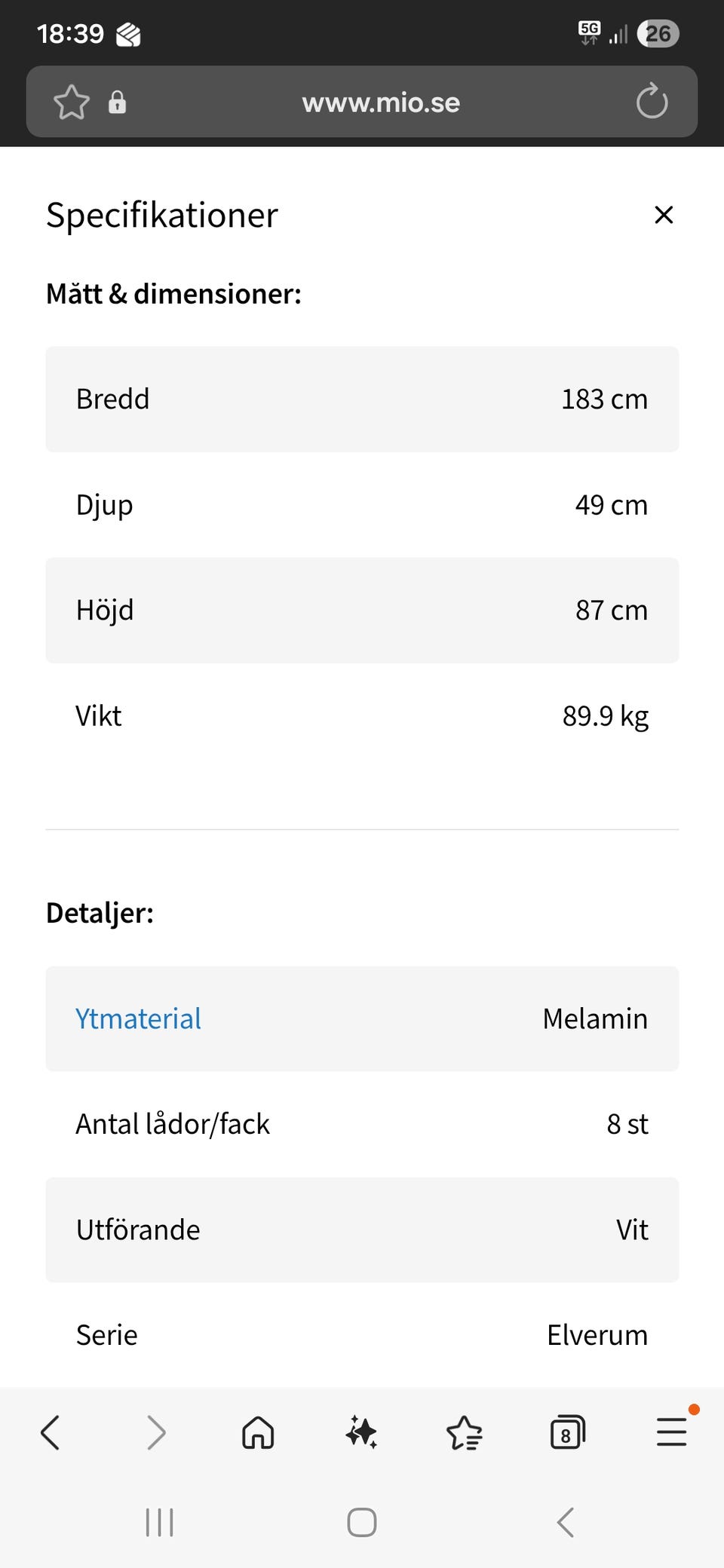The height and width of the screenshot is (1568, 724).
Task: Tap the Bredd 183 cm row
Action: click(362, 399)
